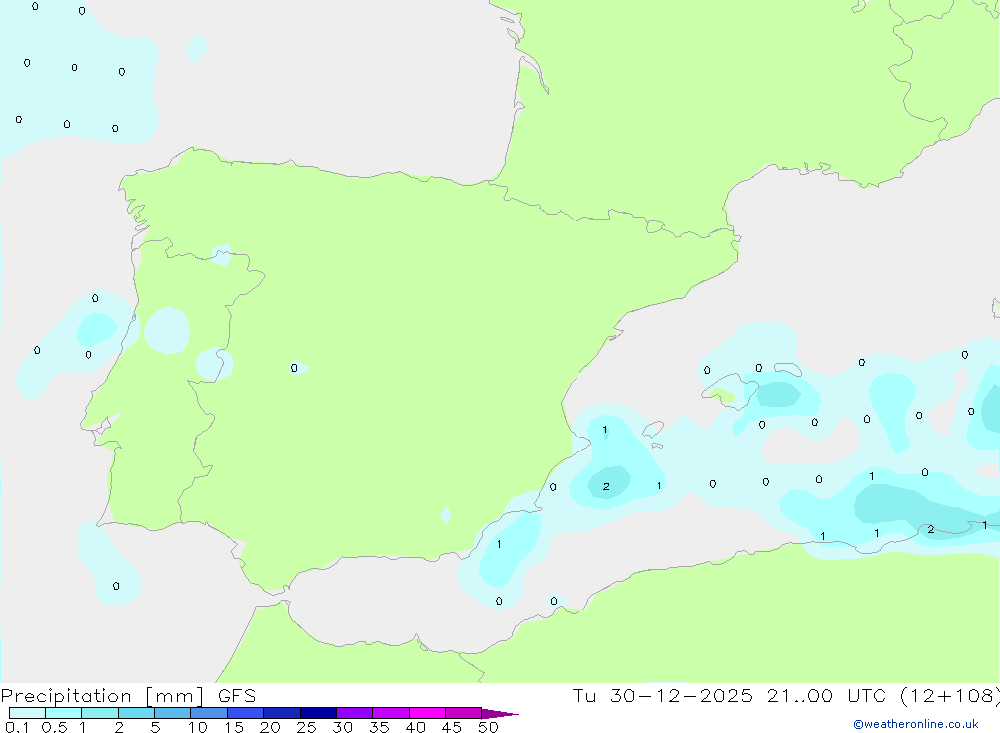Pick the 10–15 mm blue legend swatch
The height and width of the screenshot is (733, 1000).
tap(209, 713)
